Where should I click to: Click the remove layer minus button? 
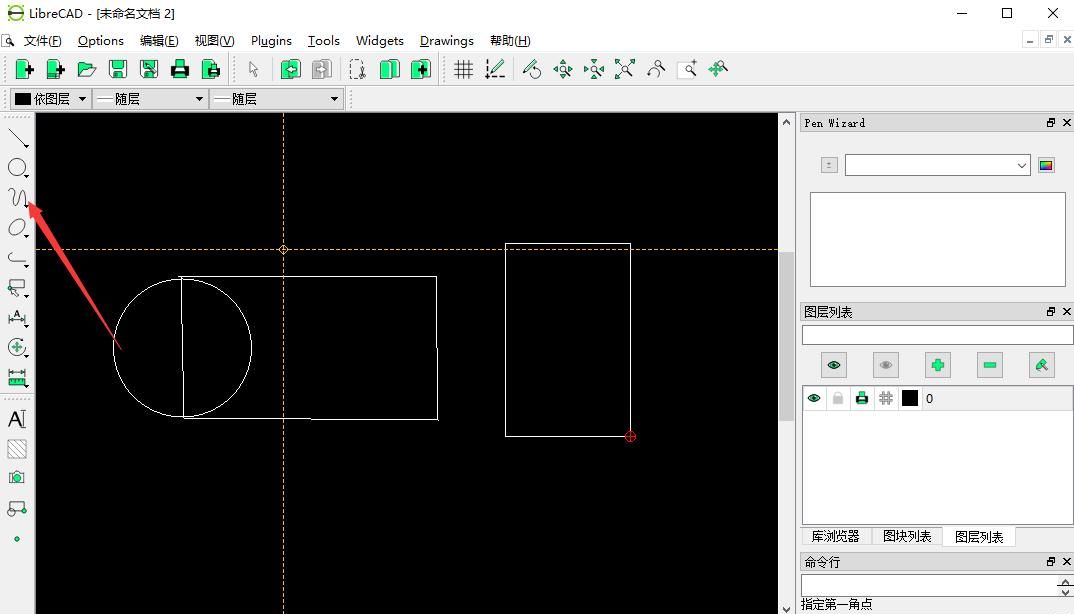coord(989,365)
